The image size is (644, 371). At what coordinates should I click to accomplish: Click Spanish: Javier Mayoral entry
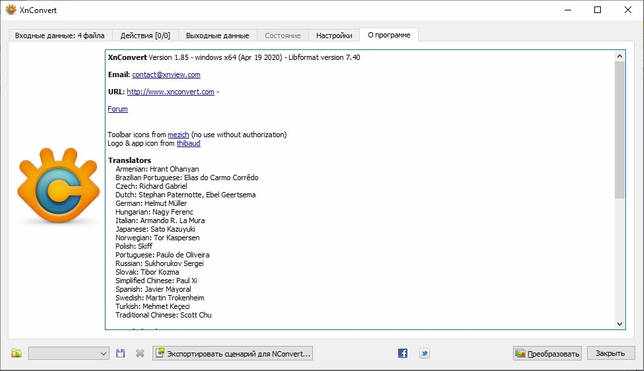(x=154, y=289)
